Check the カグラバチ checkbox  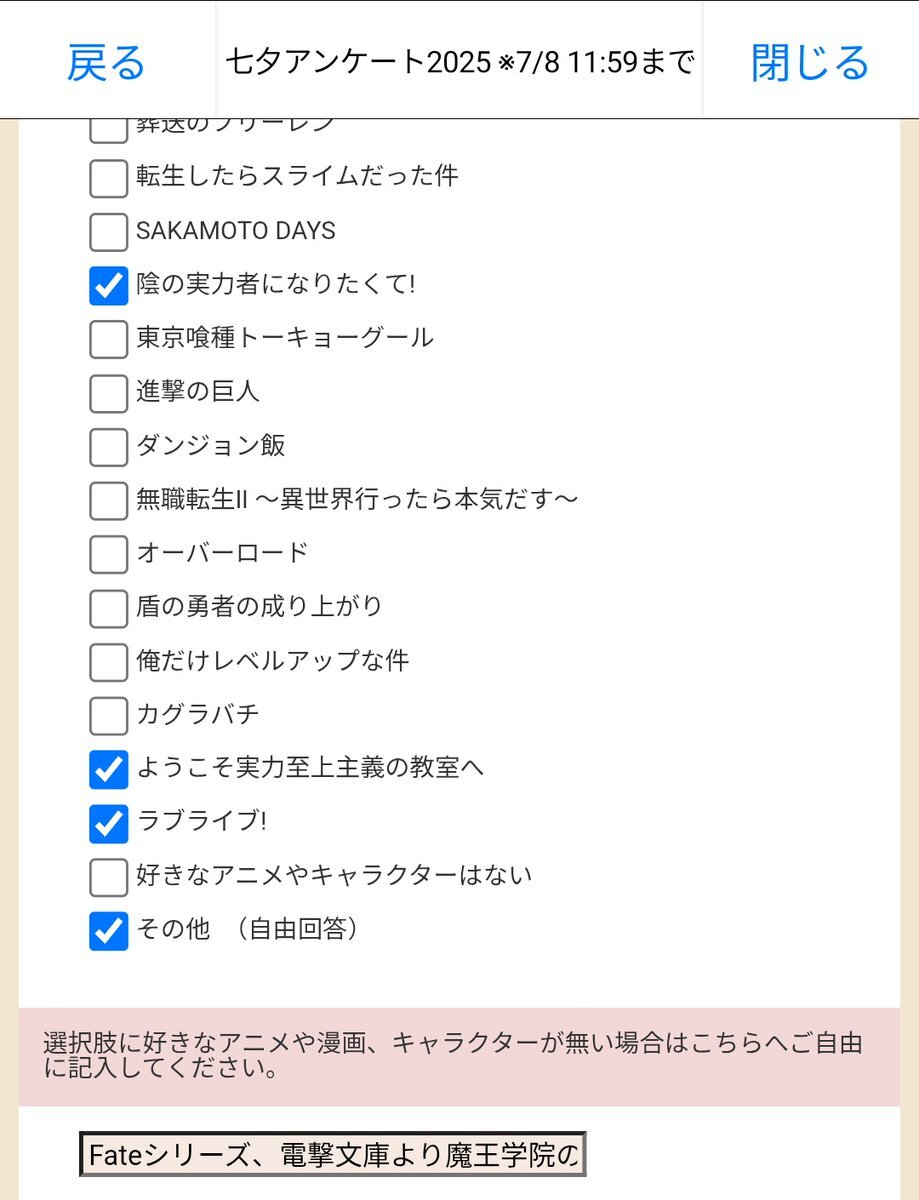(109, 716)
